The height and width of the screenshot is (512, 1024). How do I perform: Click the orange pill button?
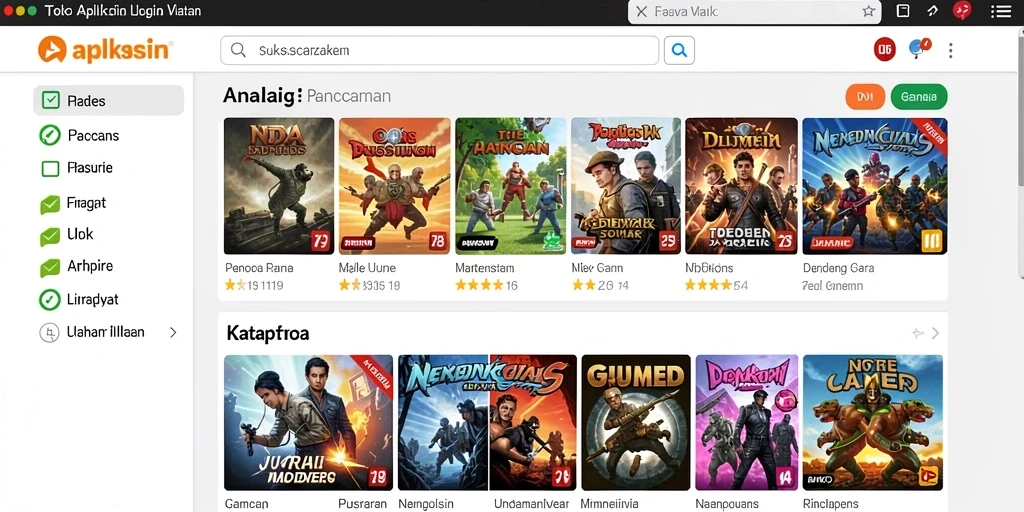point(865,97)
